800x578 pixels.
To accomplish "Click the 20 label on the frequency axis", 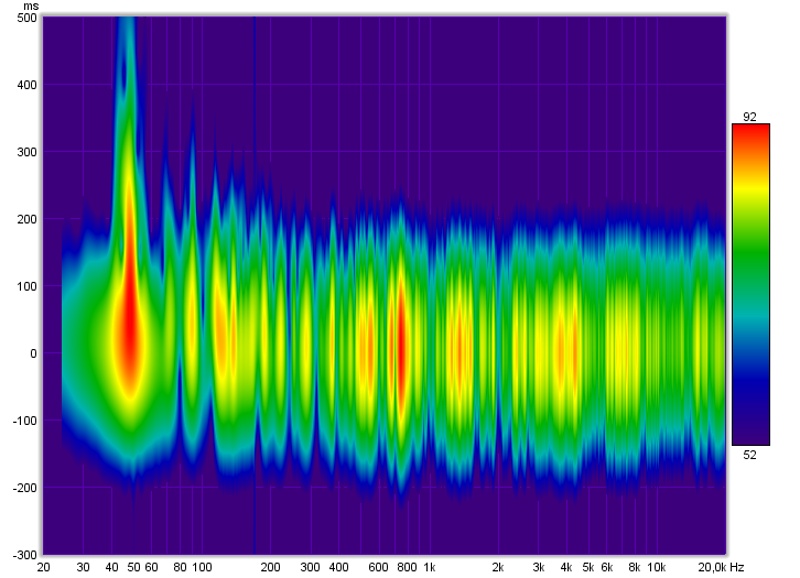I will click(x=43, y=567).
